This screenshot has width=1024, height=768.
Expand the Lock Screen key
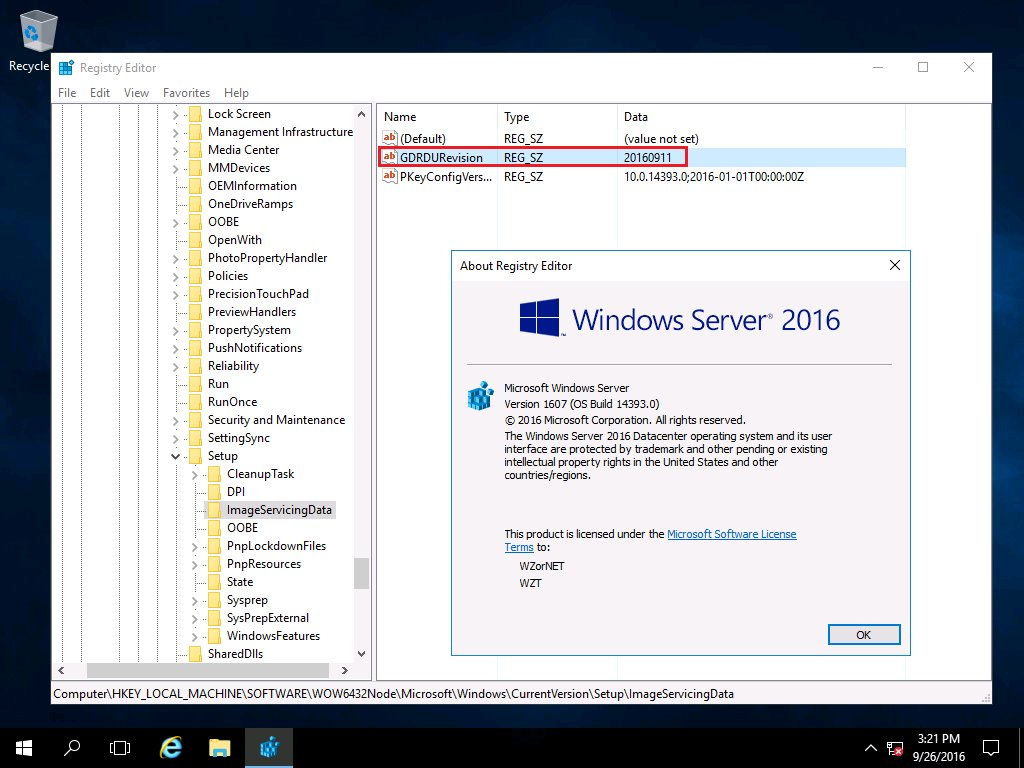(x=175, y=115)
